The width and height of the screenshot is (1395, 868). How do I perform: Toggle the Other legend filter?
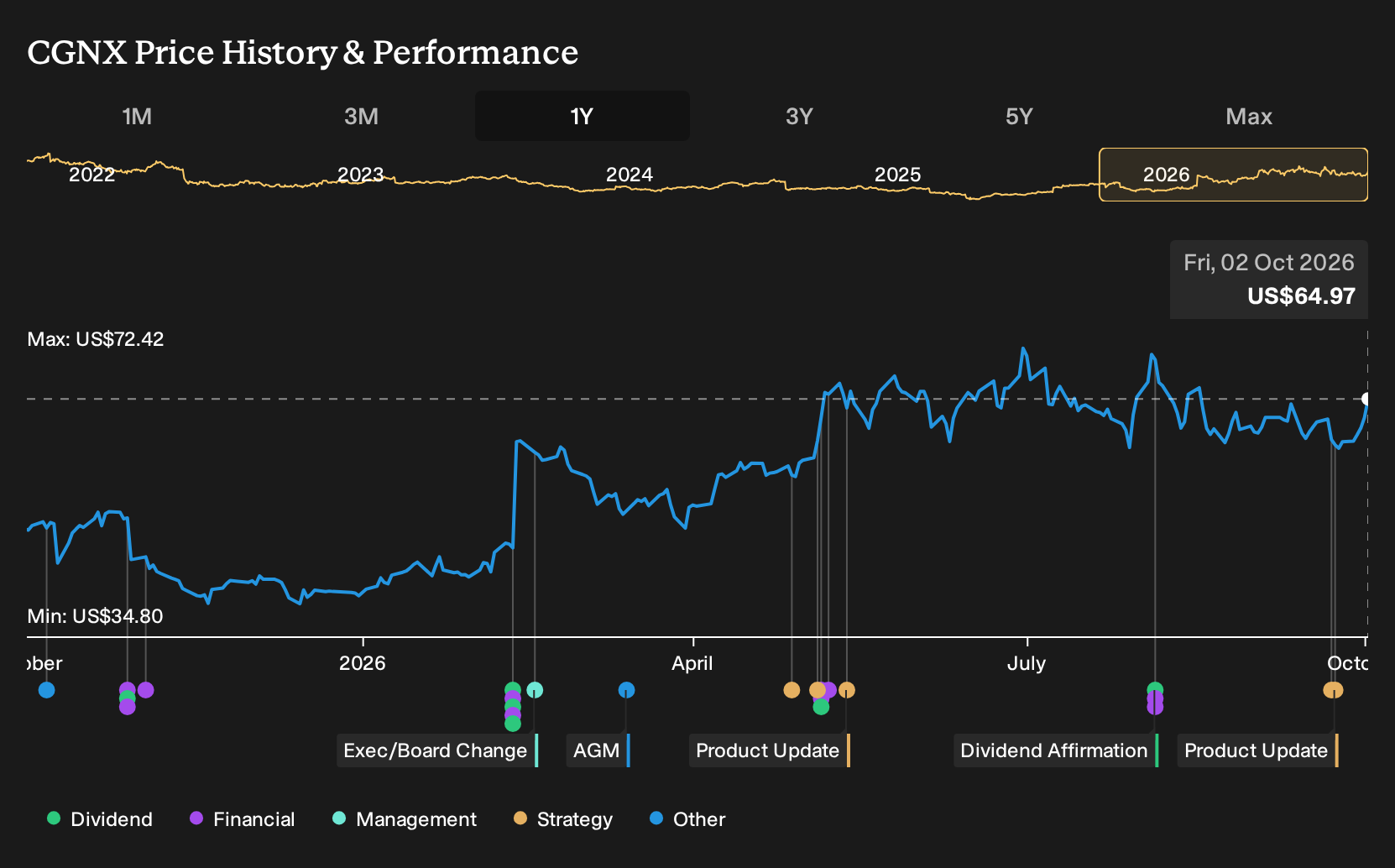[x=687, y=819]
